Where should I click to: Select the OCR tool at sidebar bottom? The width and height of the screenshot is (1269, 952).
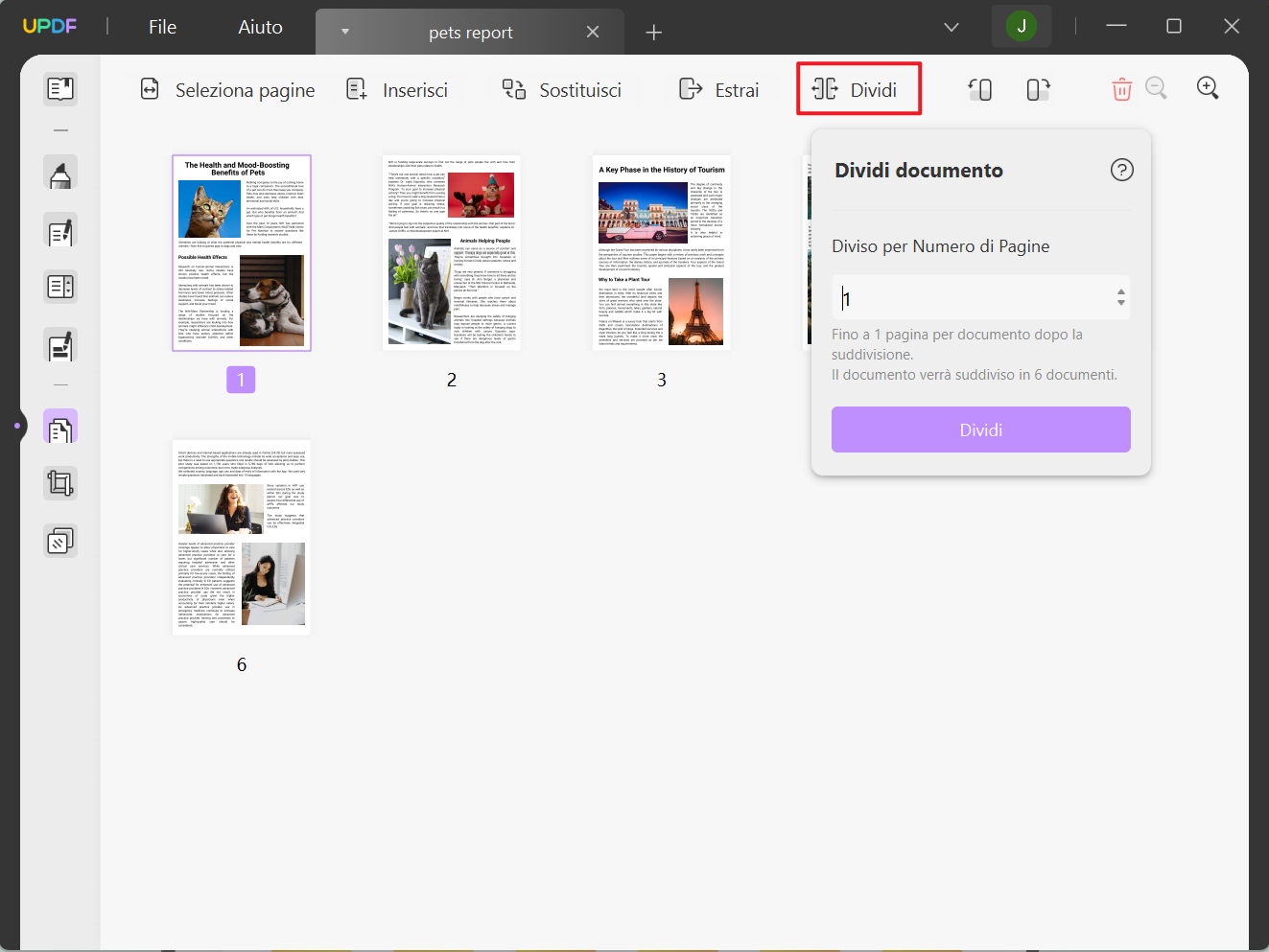pyautogui.click(x=60, y=540)
